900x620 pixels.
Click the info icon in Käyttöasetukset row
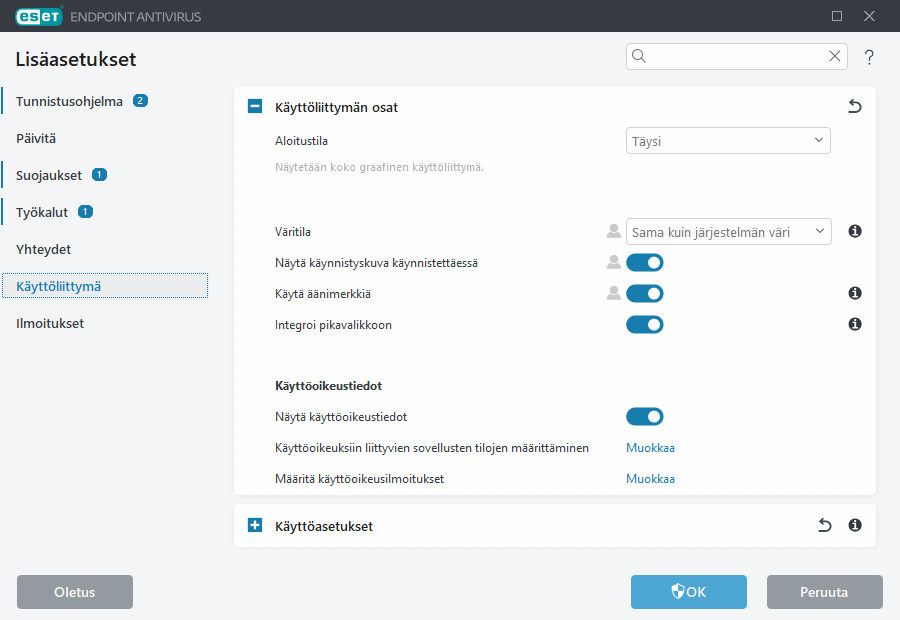click(x=855, y=525)
